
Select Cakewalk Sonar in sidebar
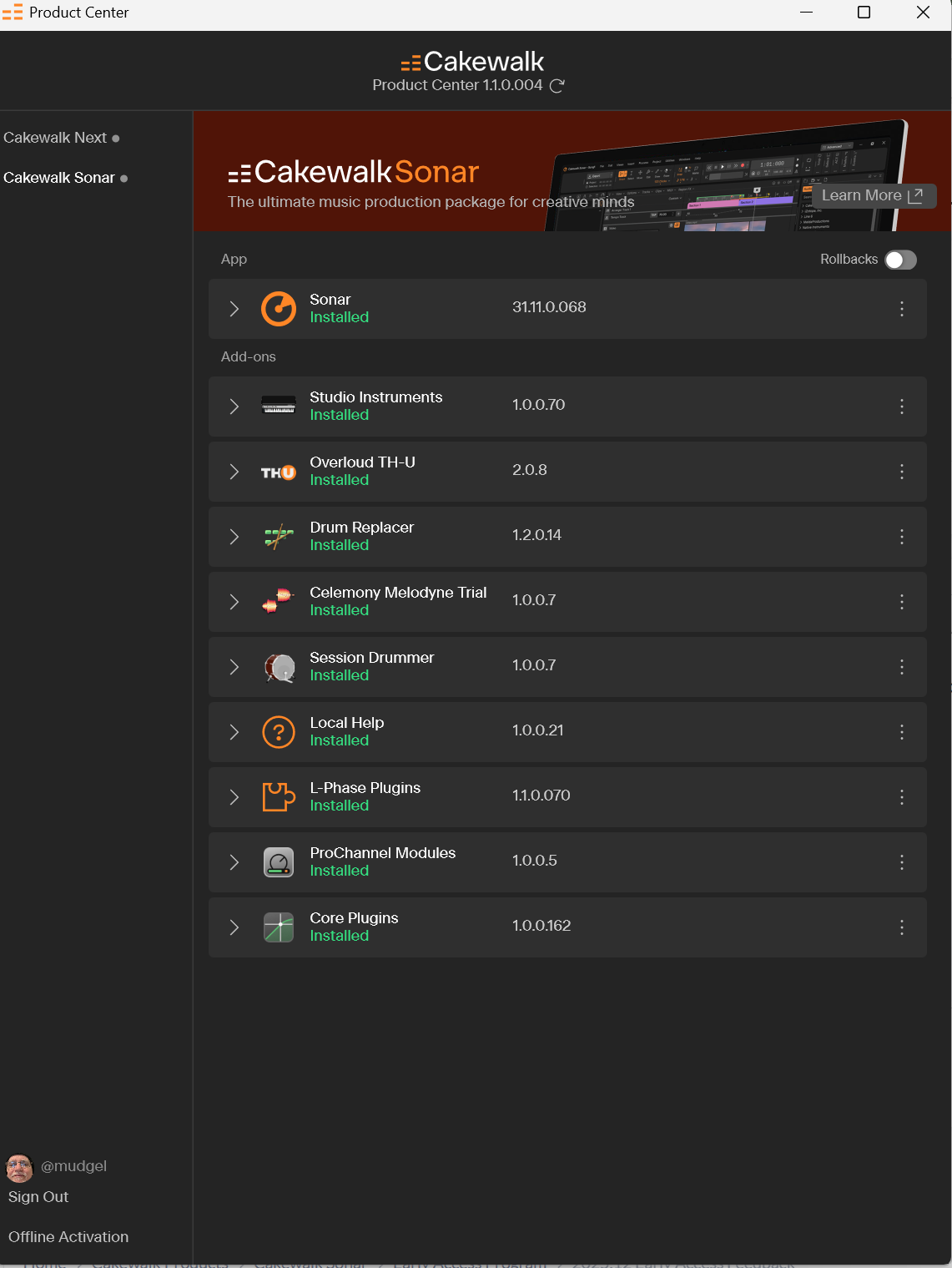[x=59, y=178]
